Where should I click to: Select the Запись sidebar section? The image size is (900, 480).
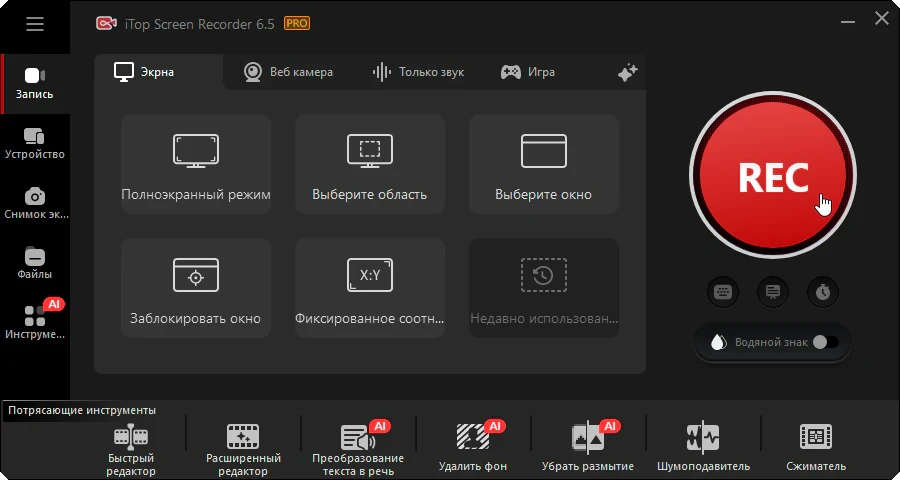click(35, 84)
